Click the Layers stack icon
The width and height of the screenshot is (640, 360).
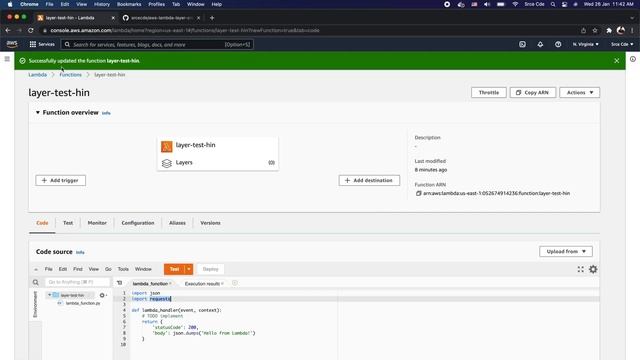[167, 163]
